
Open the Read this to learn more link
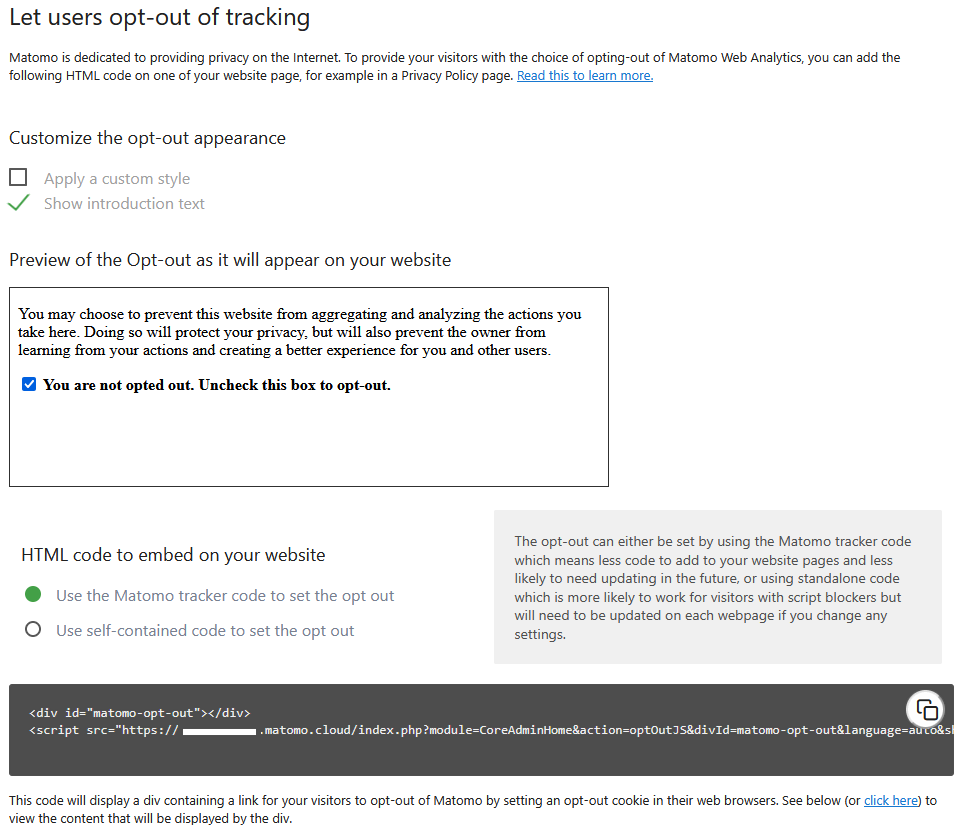(x=584, y=76)
